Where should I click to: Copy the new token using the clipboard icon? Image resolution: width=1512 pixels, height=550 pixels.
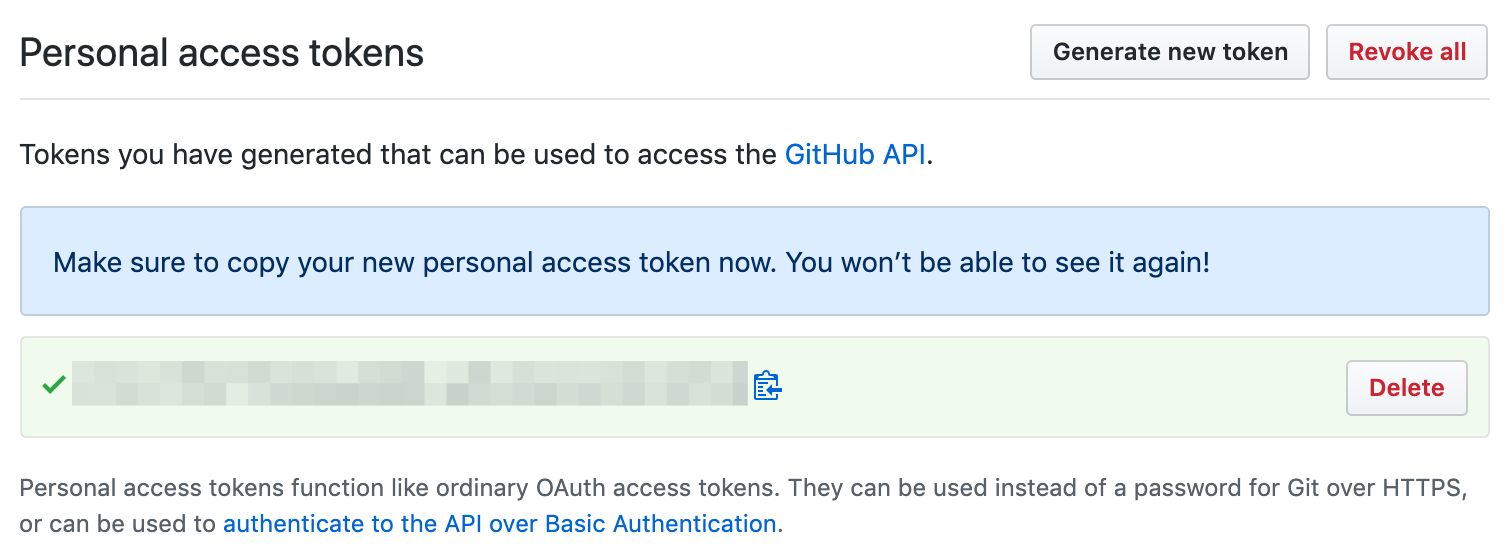pos(767,385)
